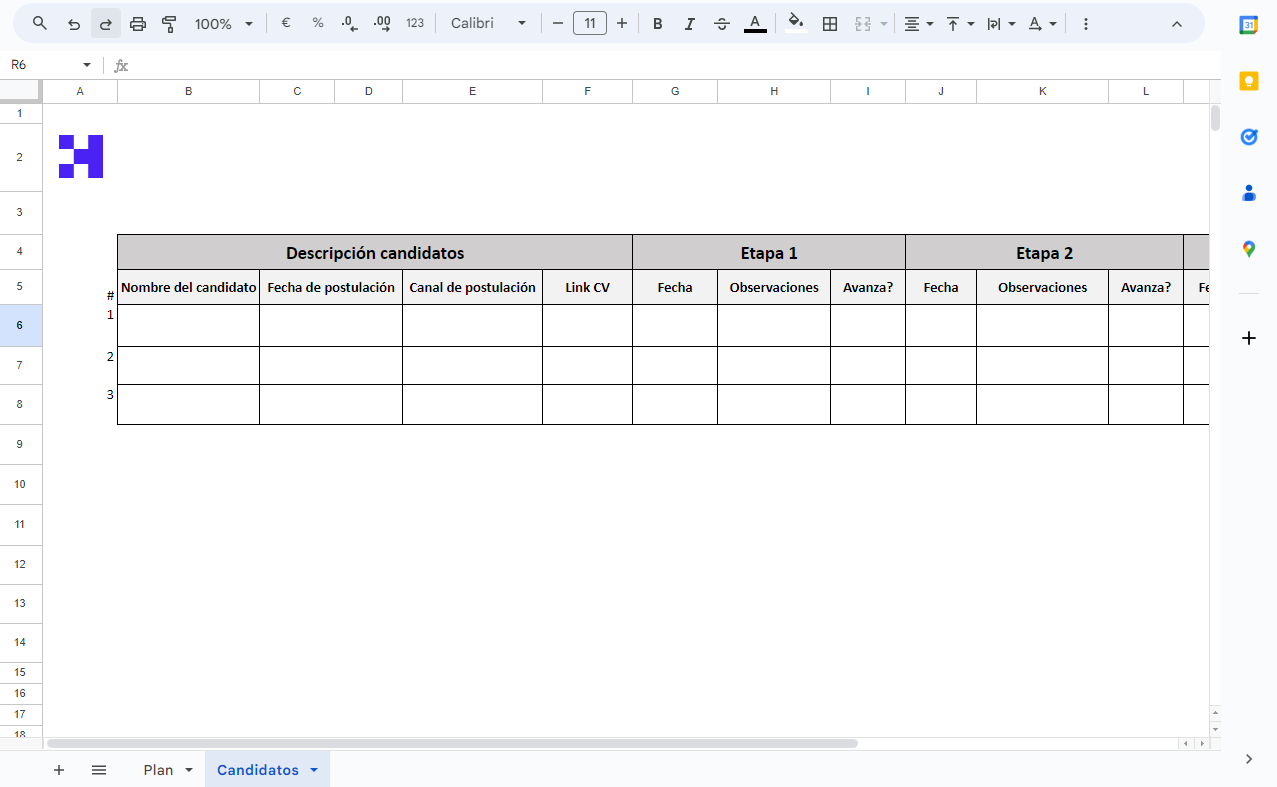Click the Print icon
The width and height of the screenshot is (1277, 787).
[137, 22]
